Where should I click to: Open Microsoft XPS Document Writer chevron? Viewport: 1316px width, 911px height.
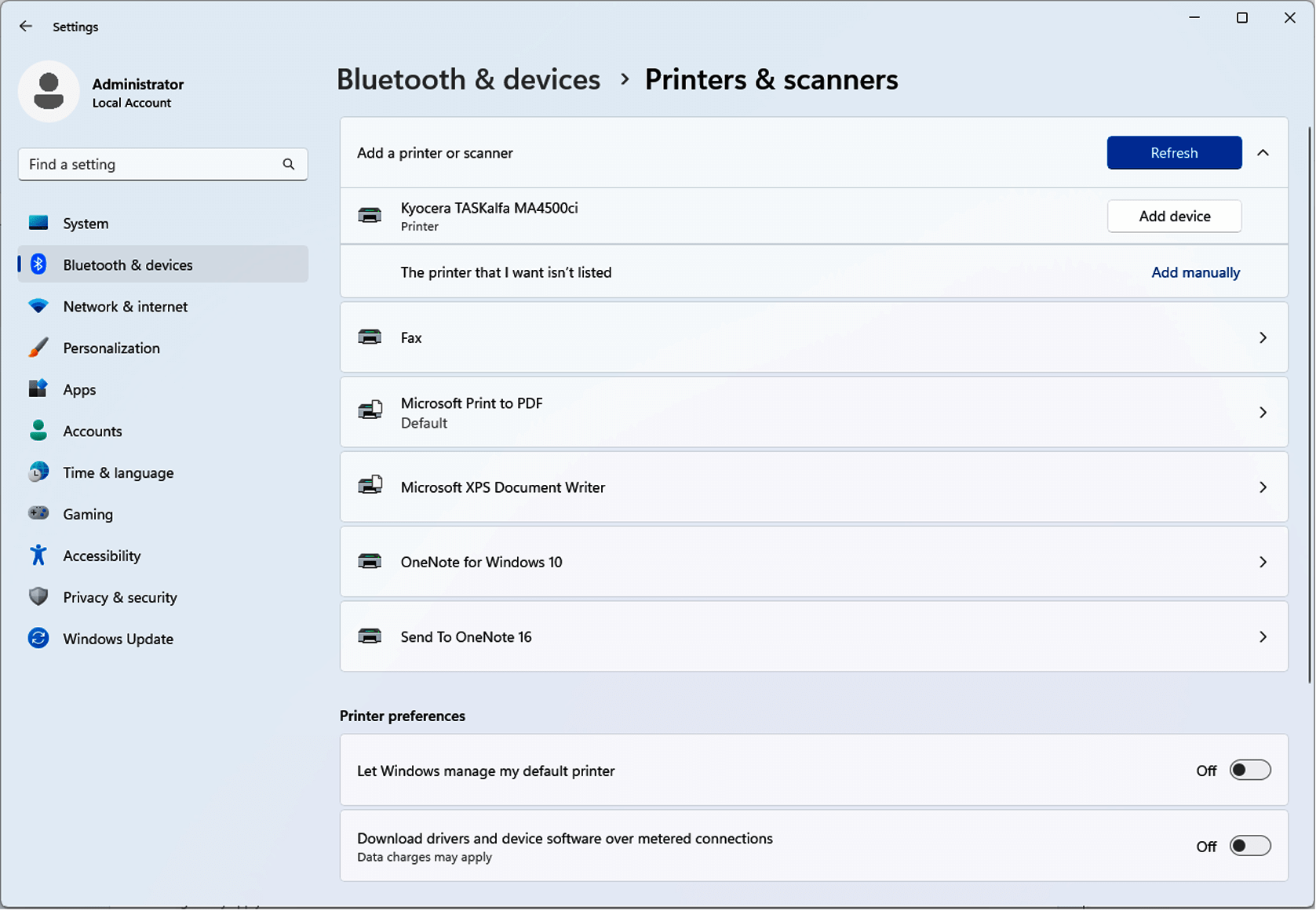tap(1263, 487)
